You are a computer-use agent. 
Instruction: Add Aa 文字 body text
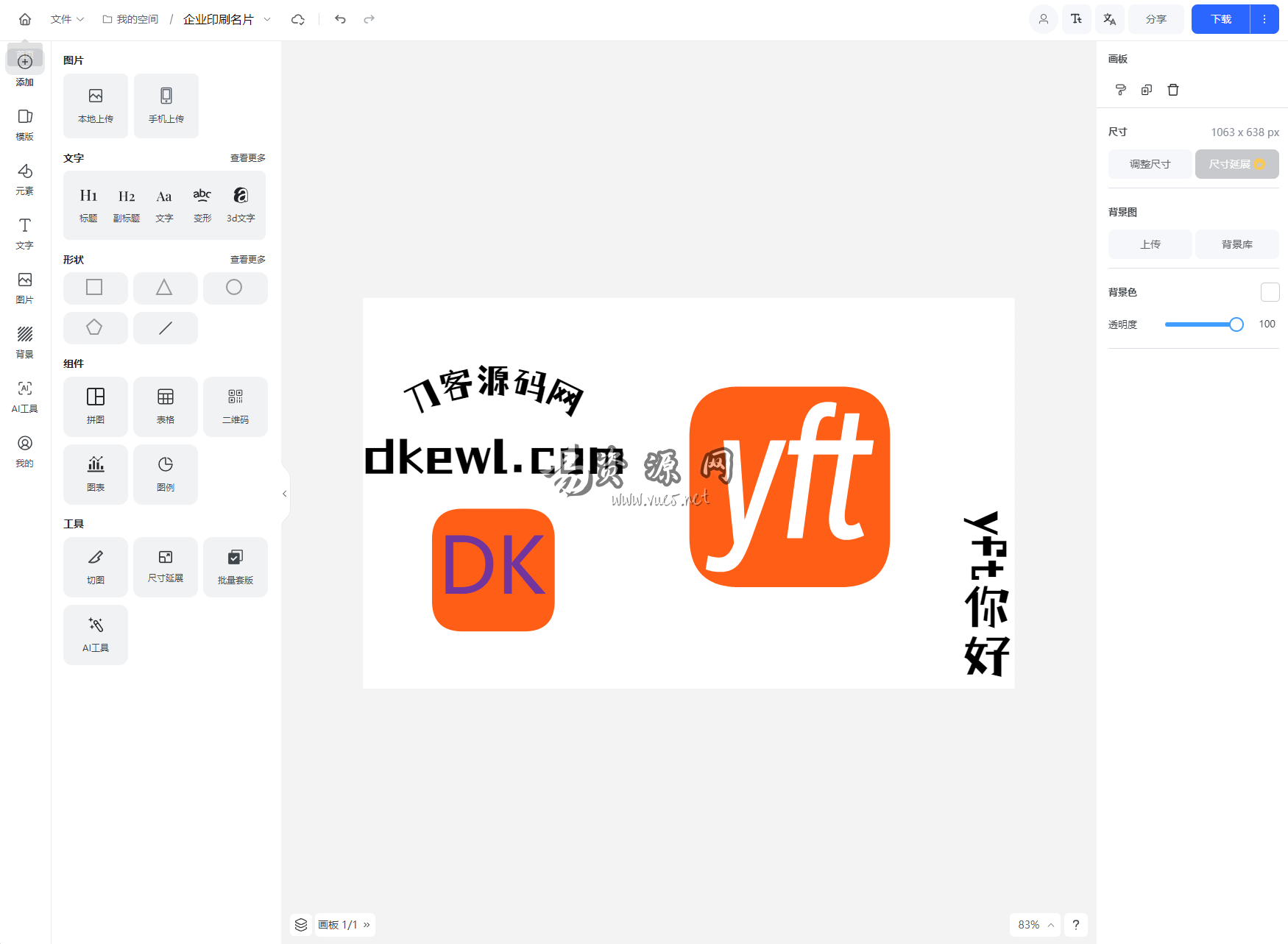coord(164,205)
